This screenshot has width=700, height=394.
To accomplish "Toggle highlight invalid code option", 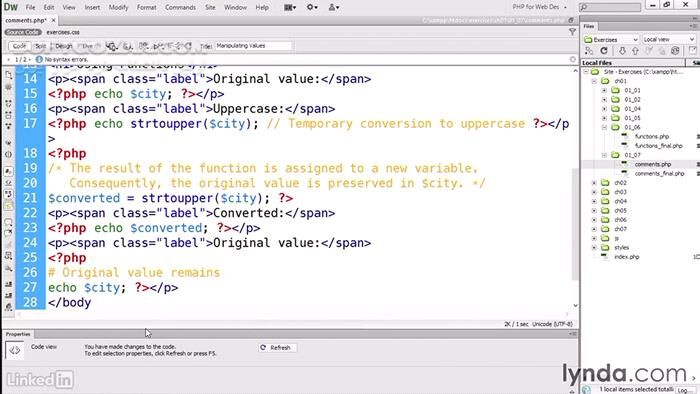I will [x=8, y=182].
